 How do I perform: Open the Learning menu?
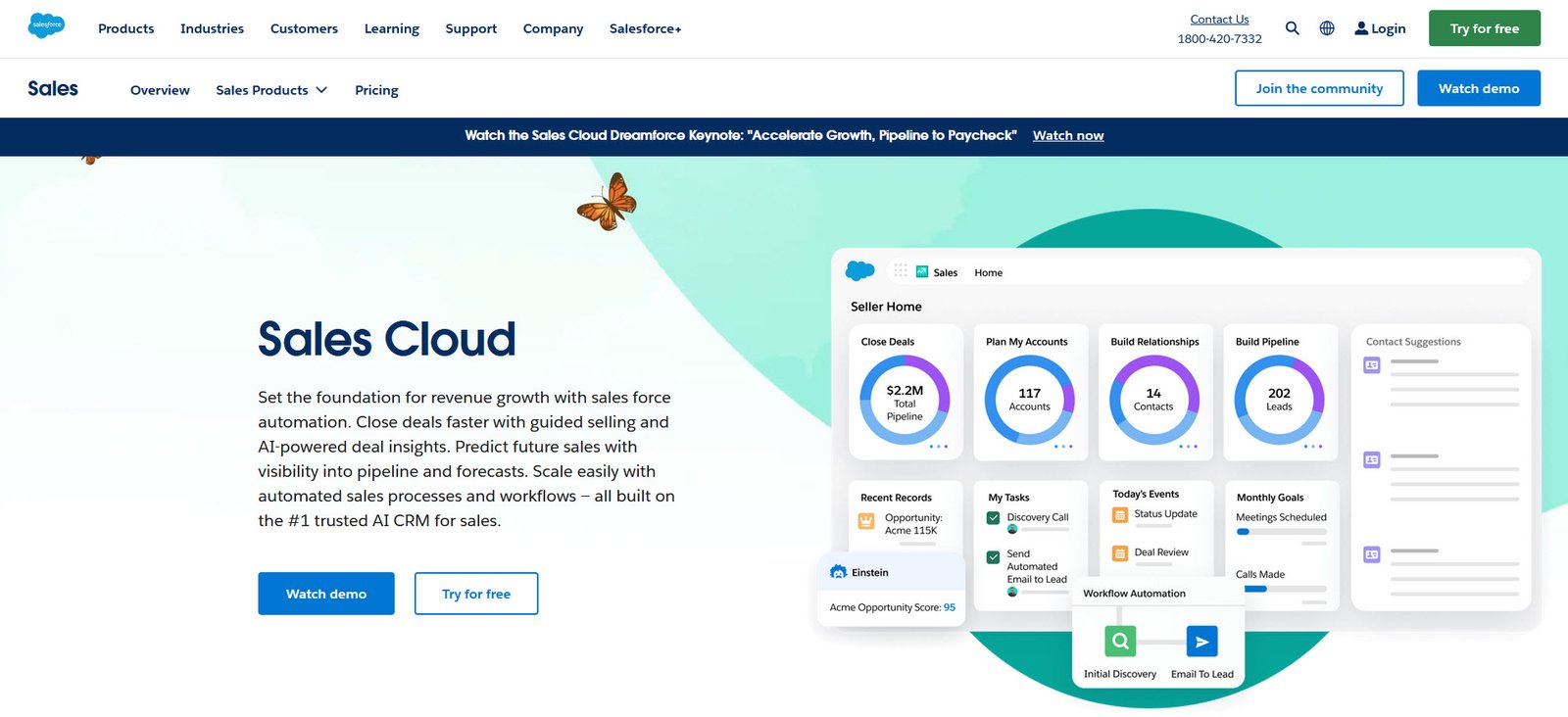pos(392,28)
